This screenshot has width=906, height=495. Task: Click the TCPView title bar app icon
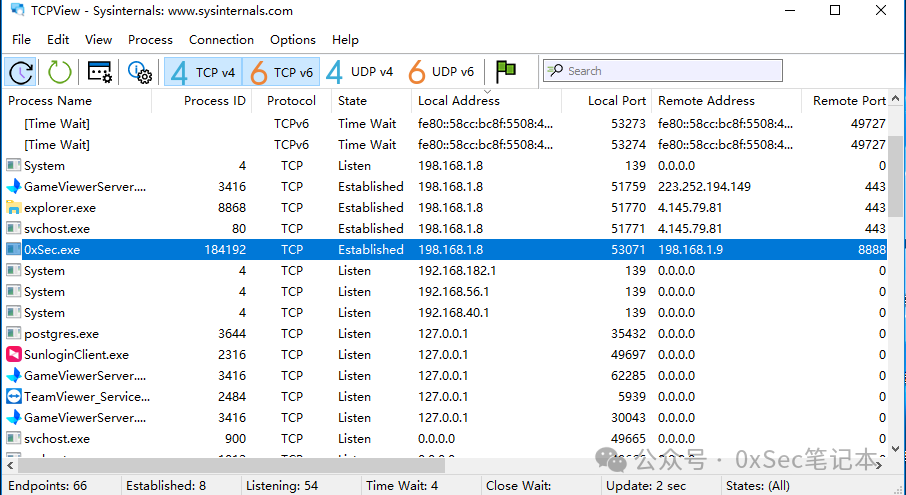(18, 10)
